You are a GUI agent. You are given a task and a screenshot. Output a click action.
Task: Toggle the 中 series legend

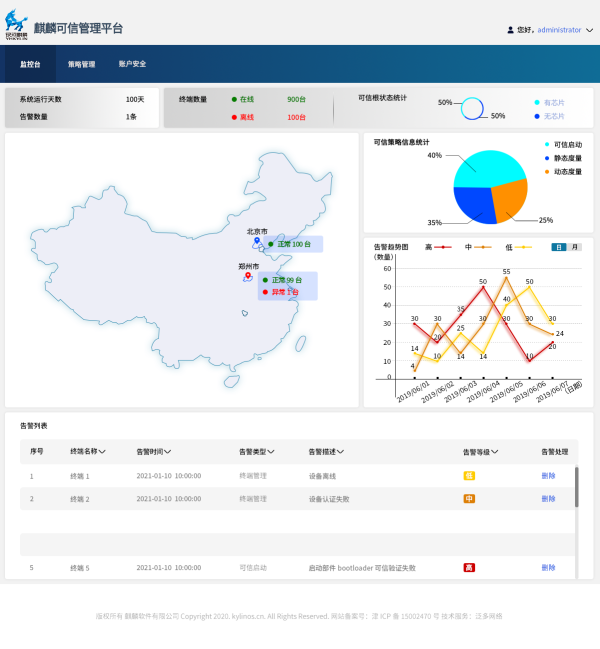(x=478, y=247)
